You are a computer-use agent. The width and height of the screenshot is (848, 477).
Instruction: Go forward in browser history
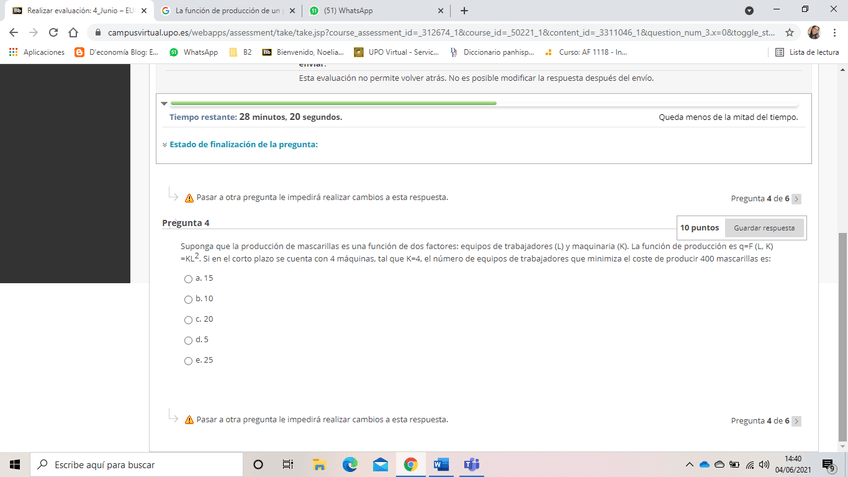coord(34,32)
